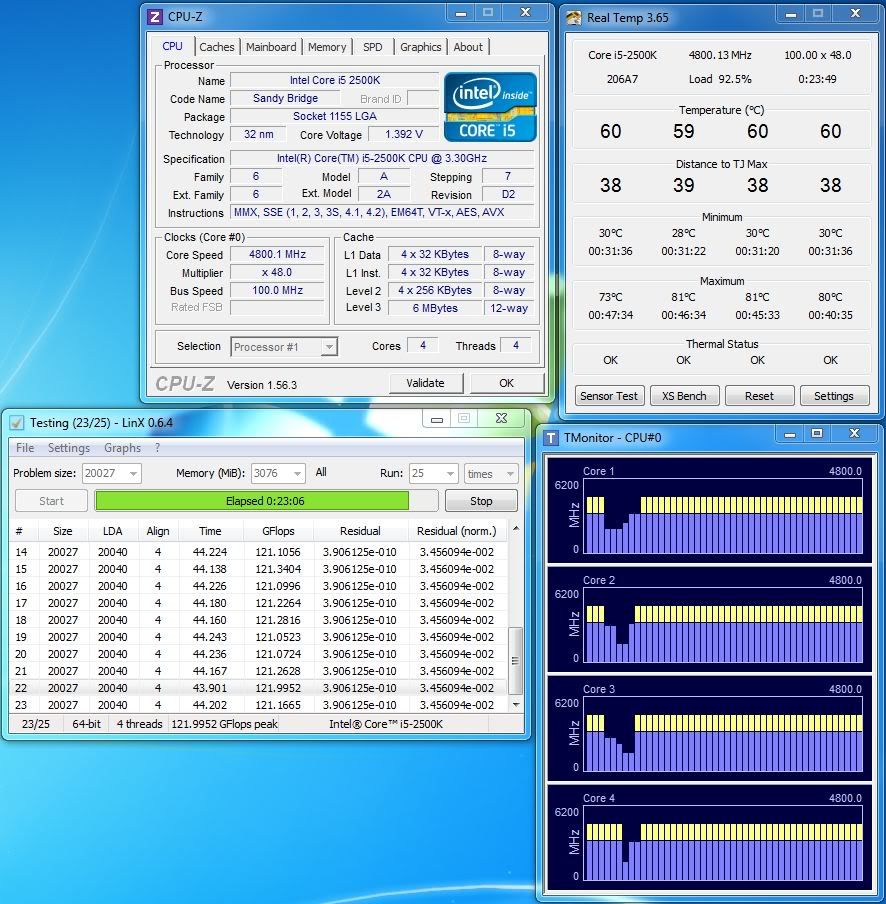The height and width of the screenshot is (904, 886).
Task: Close the LinX window
Action: coord(502,419)
